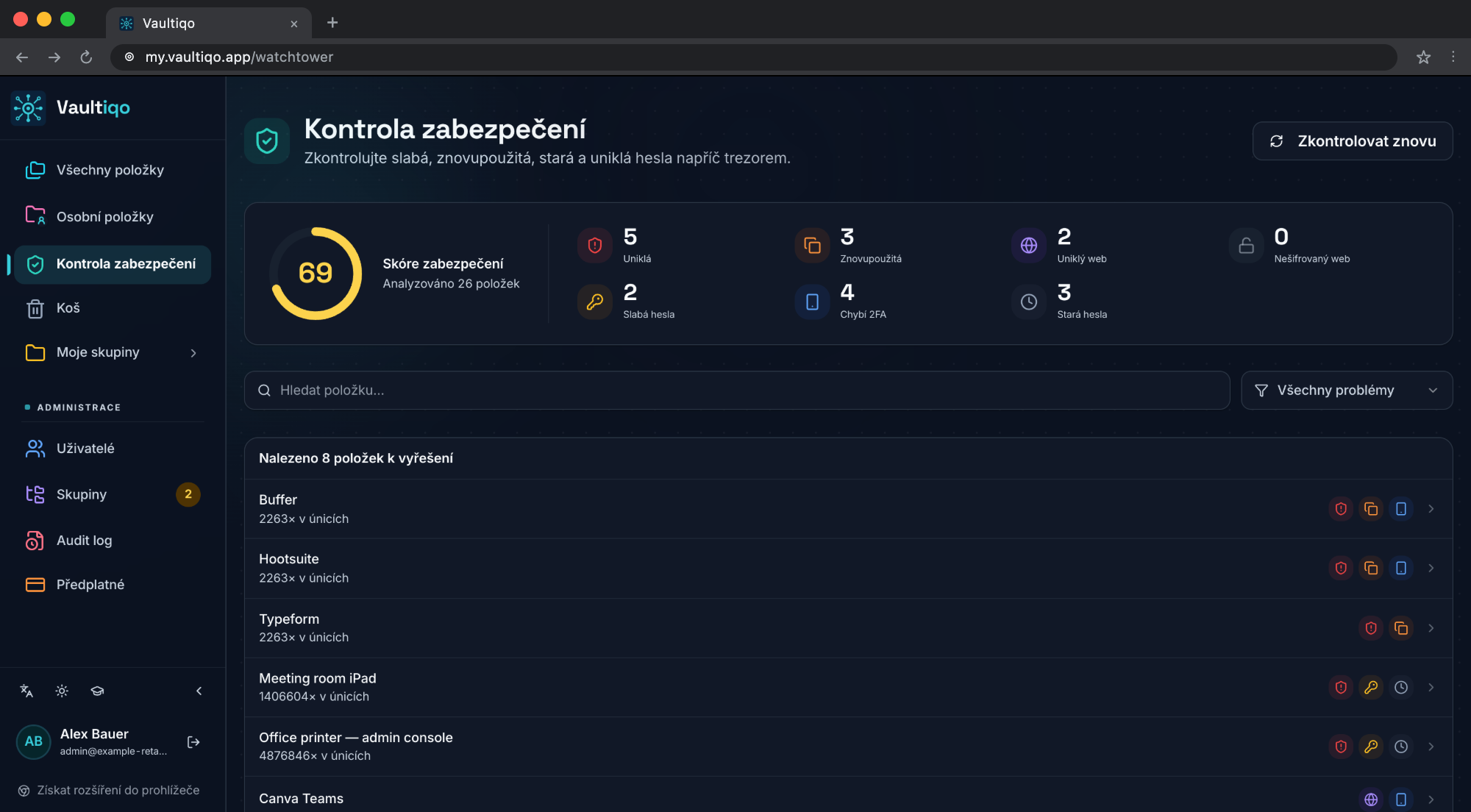The image size is (1471, 812).
Task: Go to Koš trash folder
Action: [x=113, y=308]
